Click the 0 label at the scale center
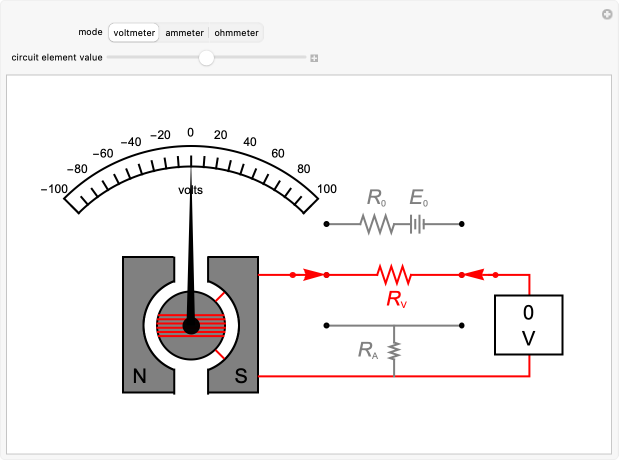Viewport: 619px width, 461px height. click(190, 133)
